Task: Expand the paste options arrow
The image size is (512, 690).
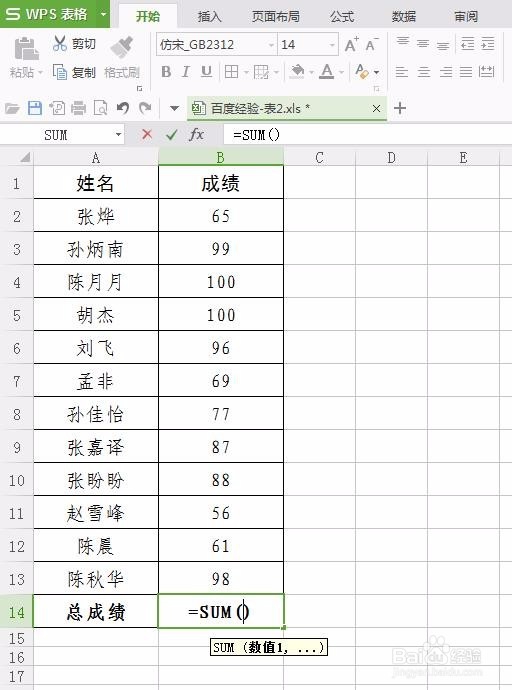Action: tap(40, 72)
